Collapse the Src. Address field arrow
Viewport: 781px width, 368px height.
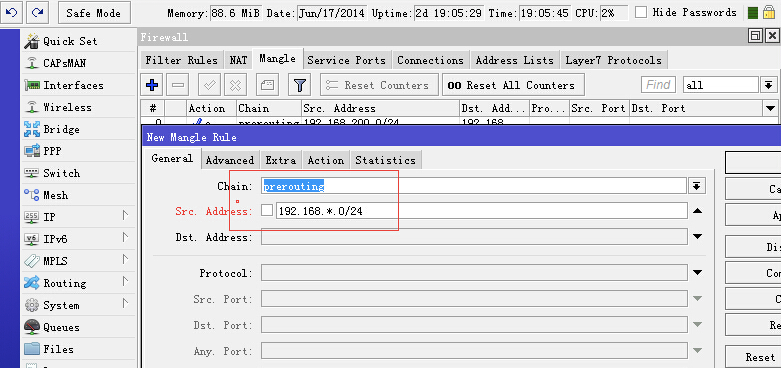697,211
